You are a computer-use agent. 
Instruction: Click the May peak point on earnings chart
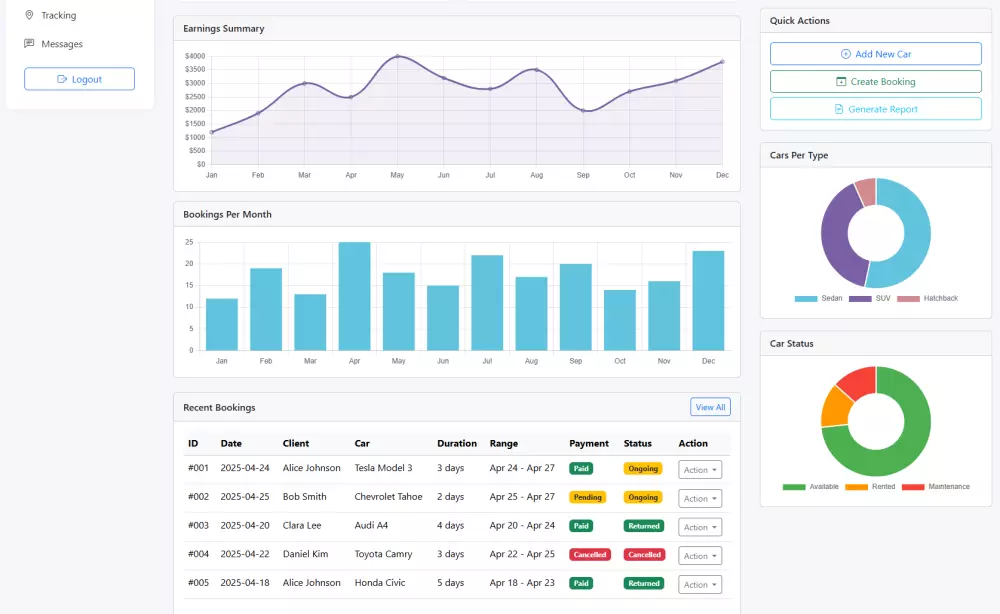397,56
